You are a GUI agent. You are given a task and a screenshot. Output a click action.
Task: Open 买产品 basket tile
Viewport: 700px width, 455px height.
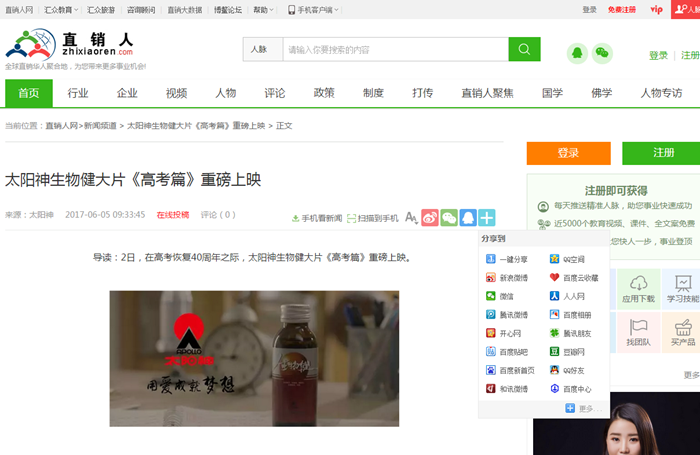coord(682,332)
